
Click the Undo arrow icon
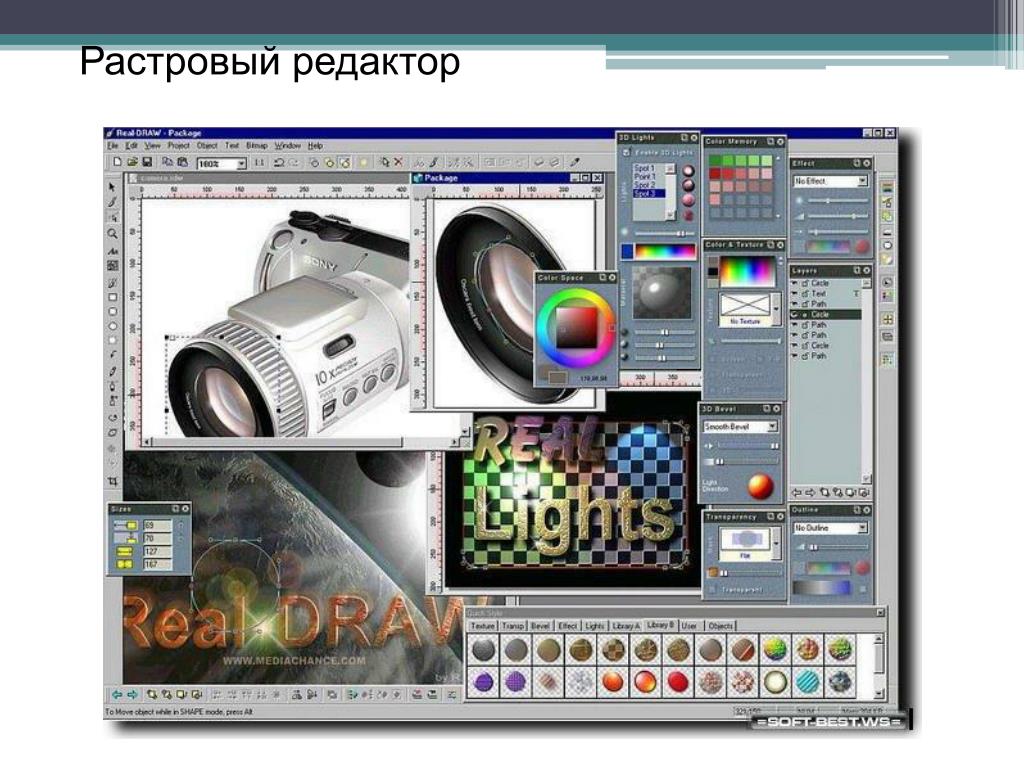click(x=279, y=163)
